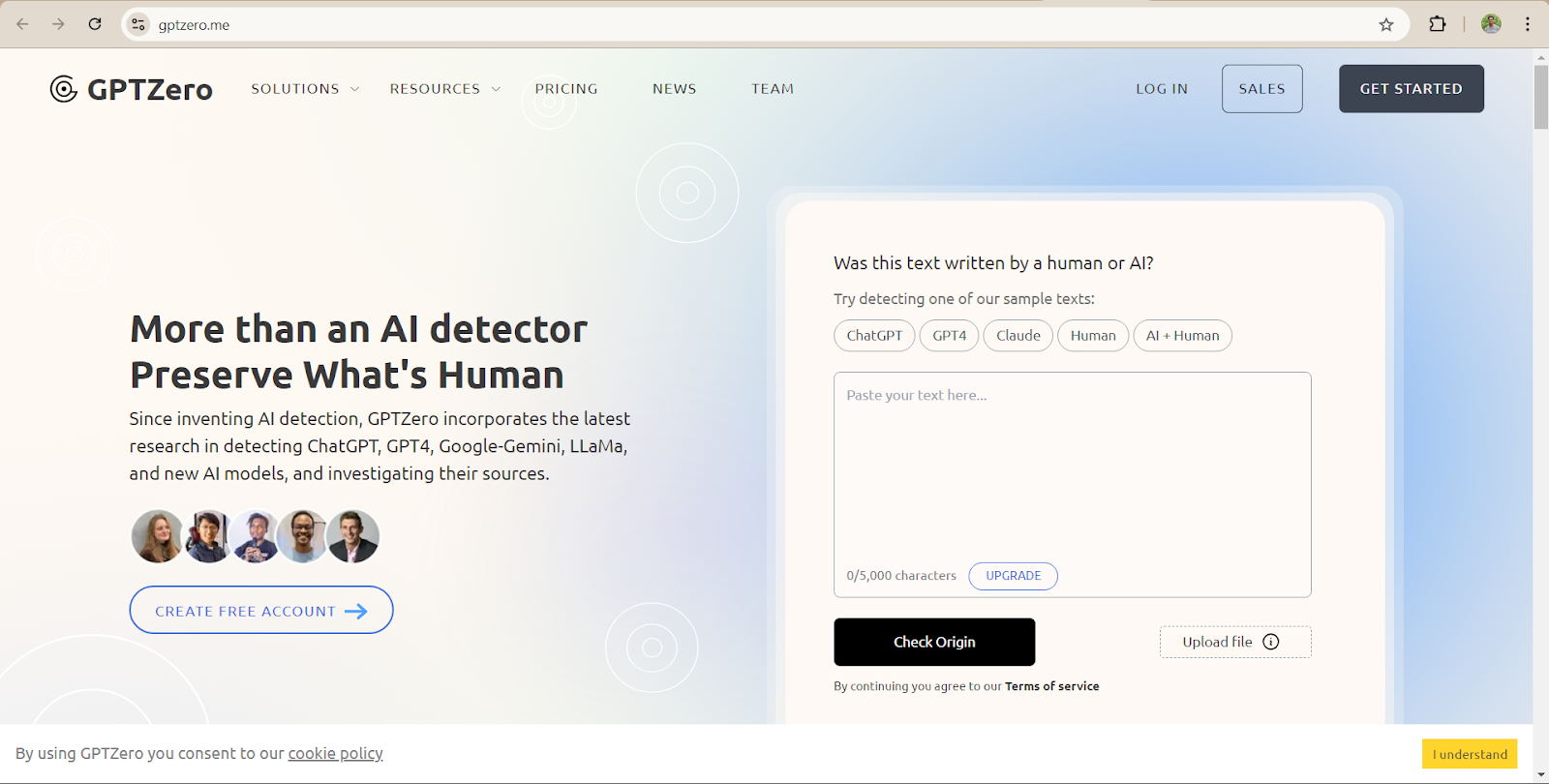Screen dimensions: 1549x784
Task: Open site information icon in address bar
Action: click(x=138, y=25)
